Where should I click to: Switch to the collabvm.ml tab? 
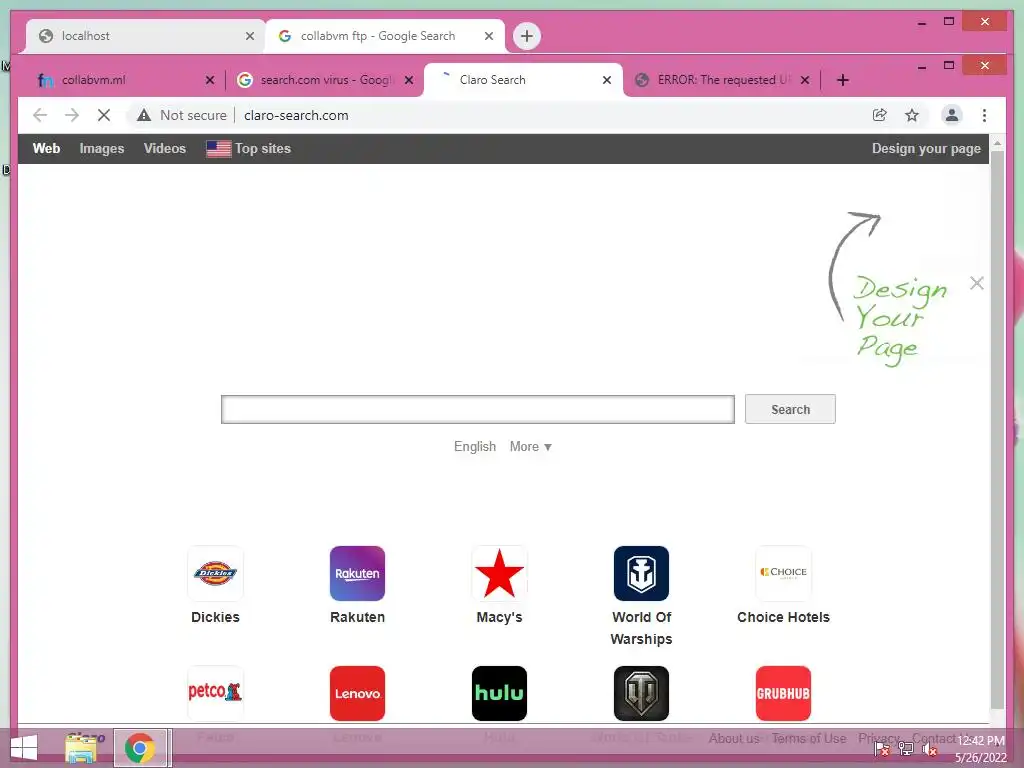121,80
